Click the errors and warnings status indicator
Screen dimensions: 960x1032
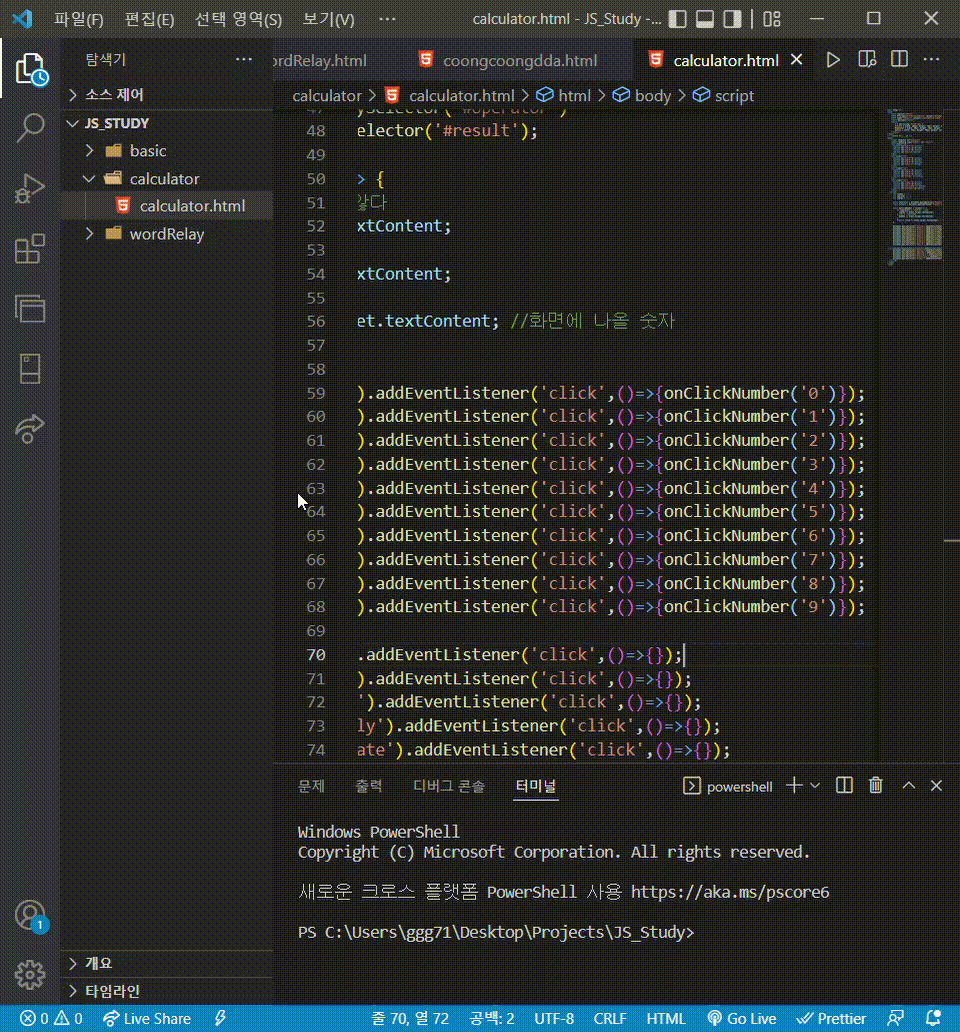click(51, 1018)
